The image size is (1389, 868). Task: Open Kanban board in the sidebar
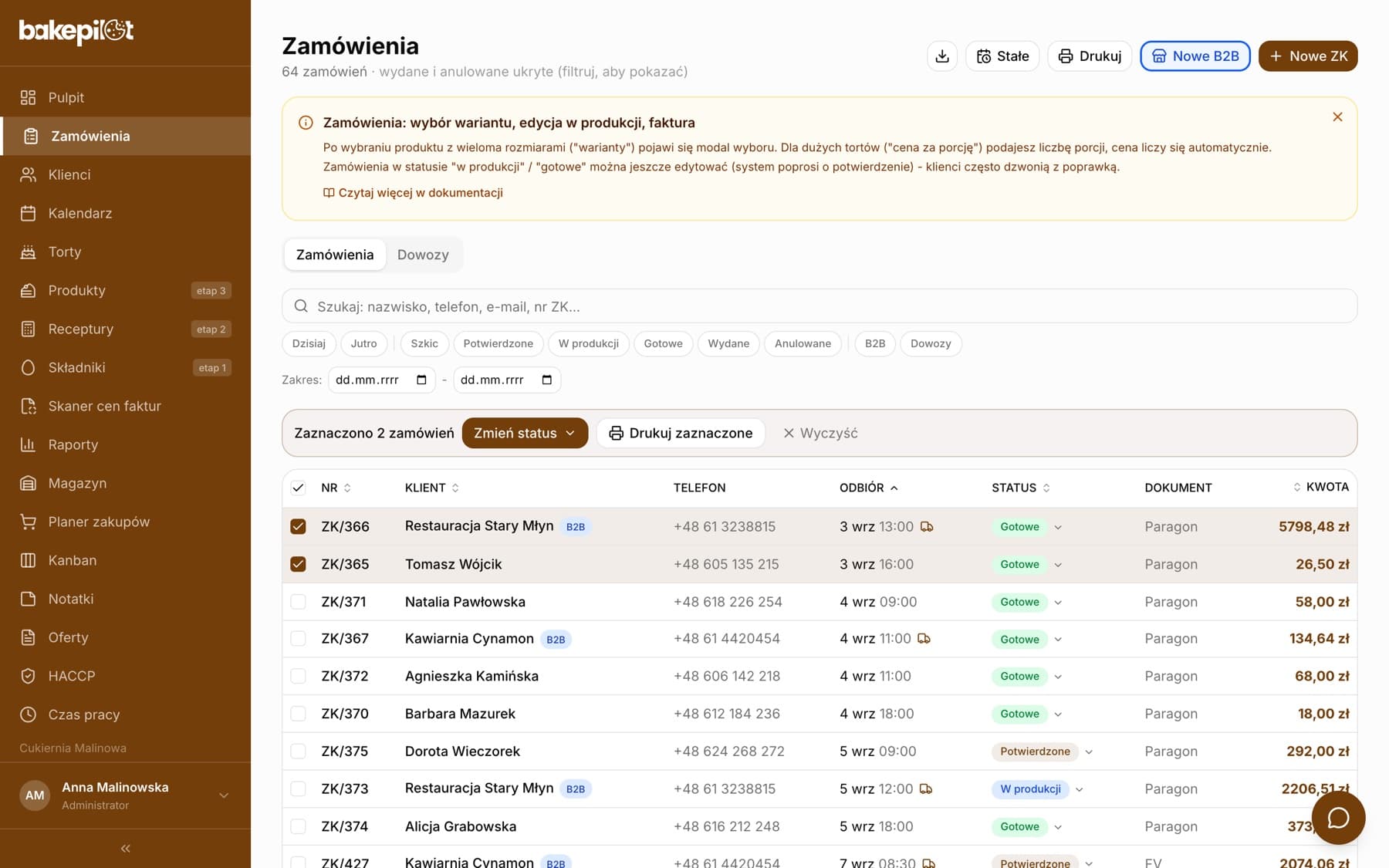(125, 561)
